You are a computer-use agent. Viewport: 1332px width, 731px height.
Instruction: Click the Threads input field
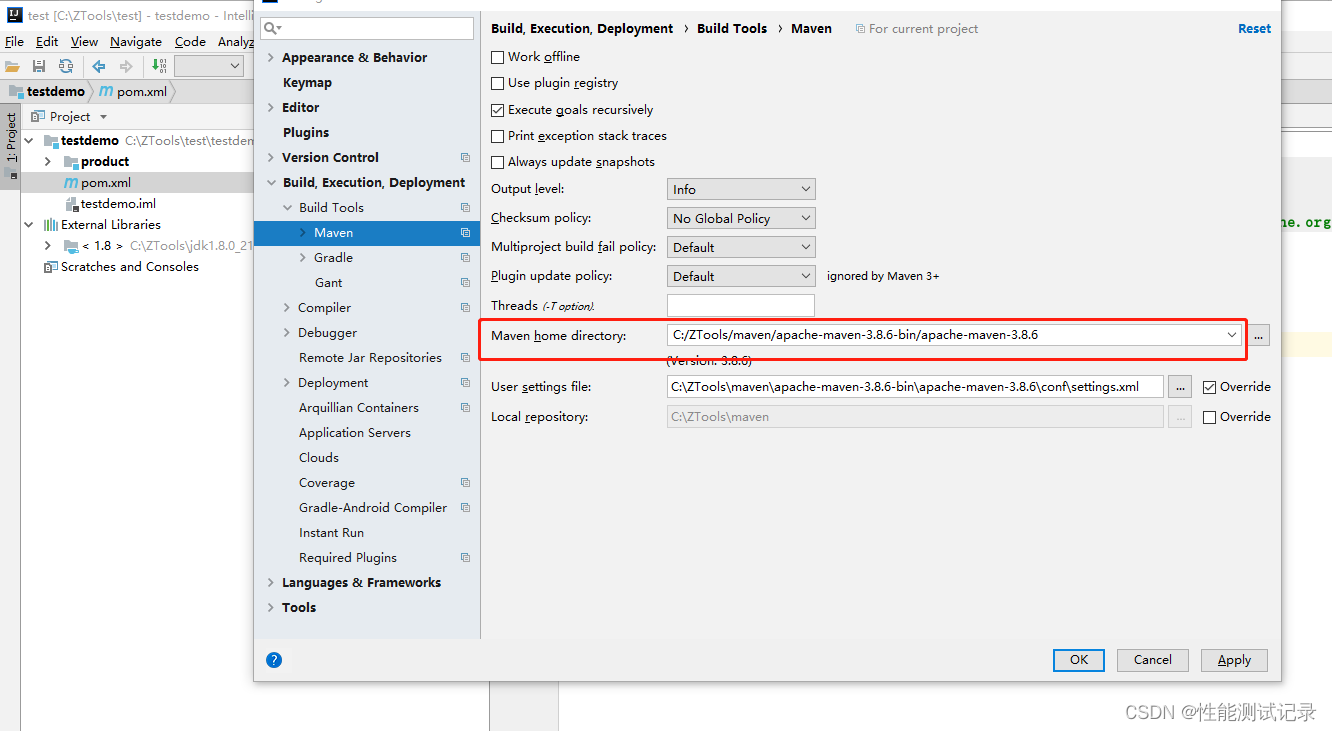pos(741,305)
